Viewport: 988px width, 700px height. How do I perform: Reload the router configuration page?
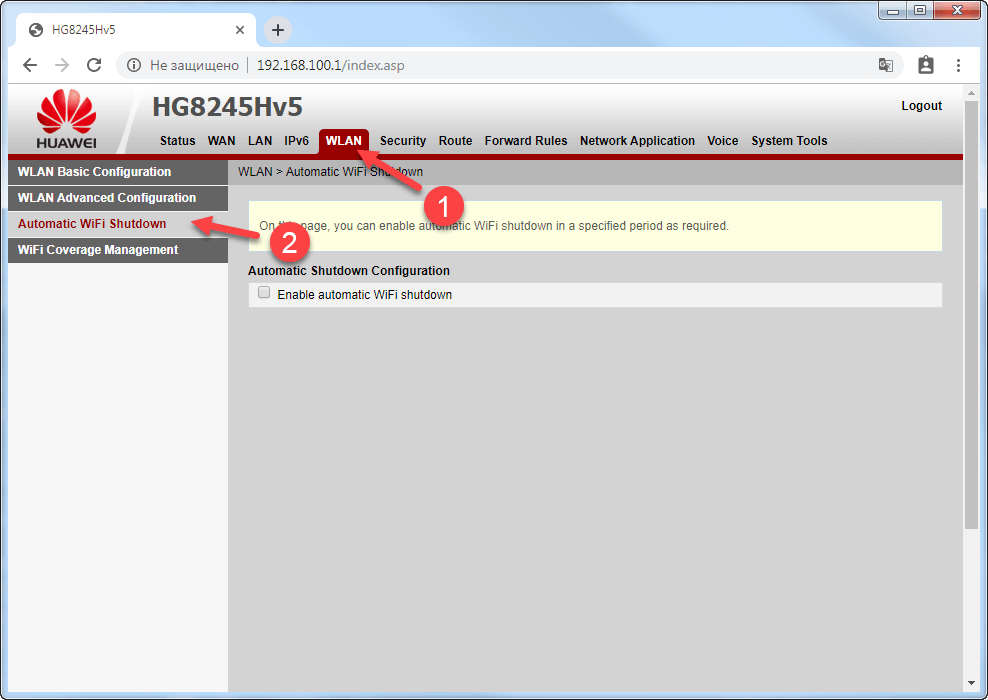[93, 64]
